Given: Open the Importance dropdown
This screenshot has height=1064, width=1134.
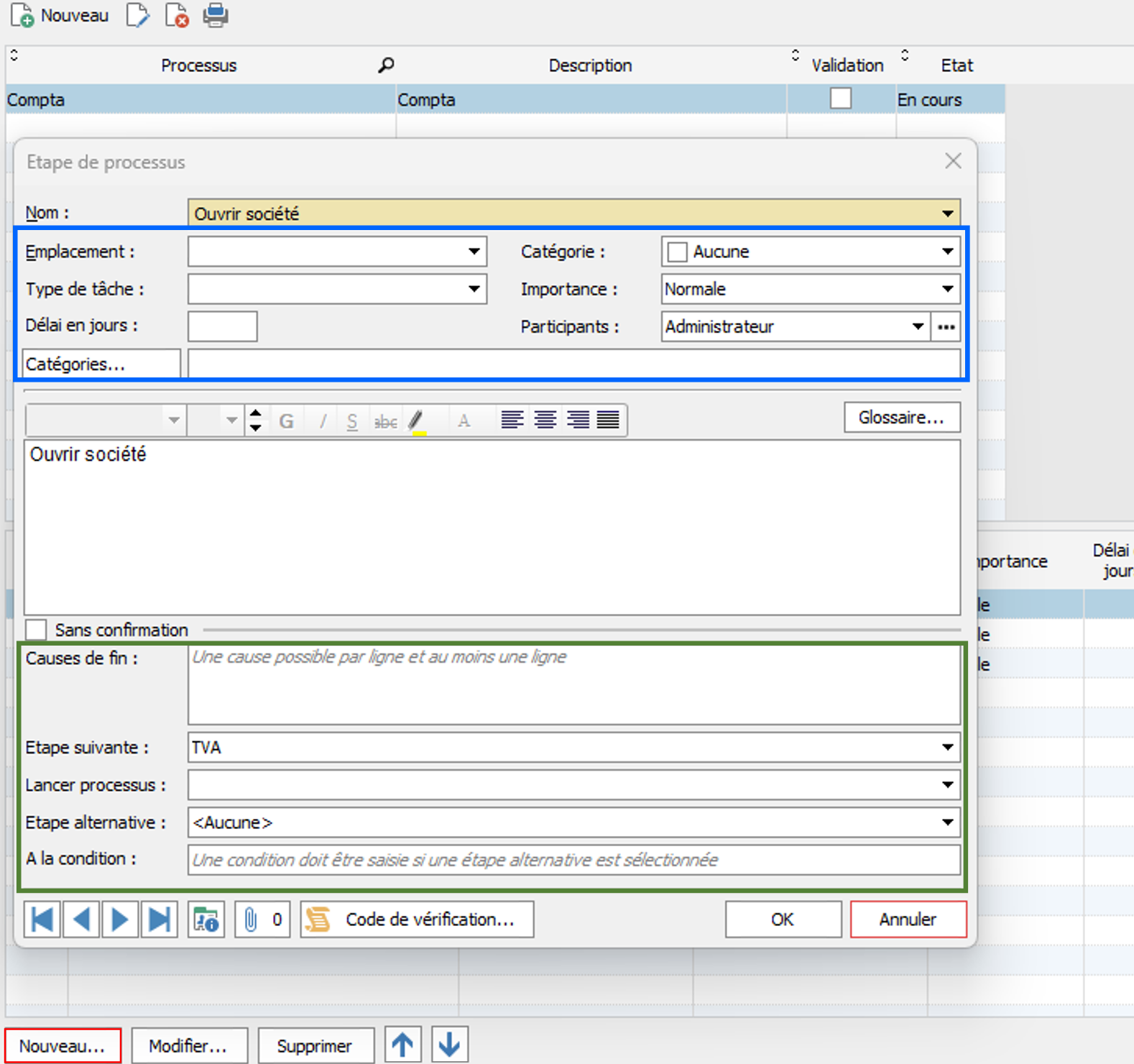Looking at the screenshot, I should [948, 289].
